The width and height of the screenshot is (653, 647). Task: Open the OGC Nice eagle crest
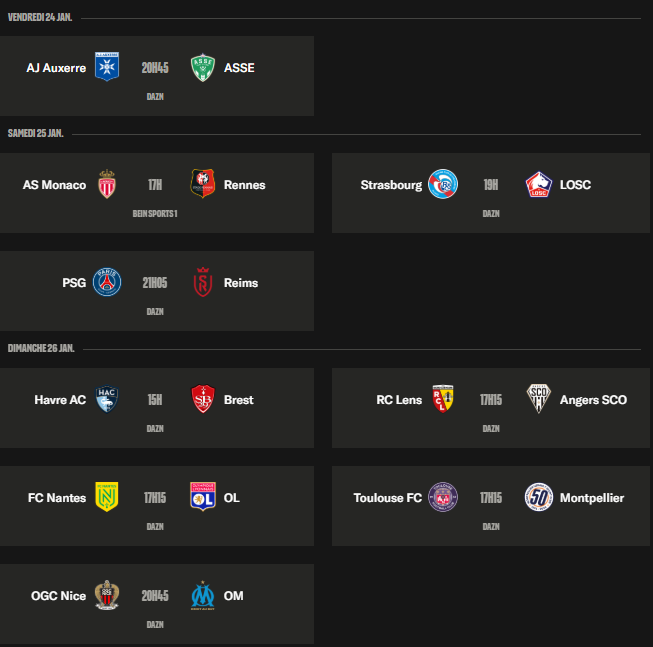pyautogui.click(x=107, y=595)
